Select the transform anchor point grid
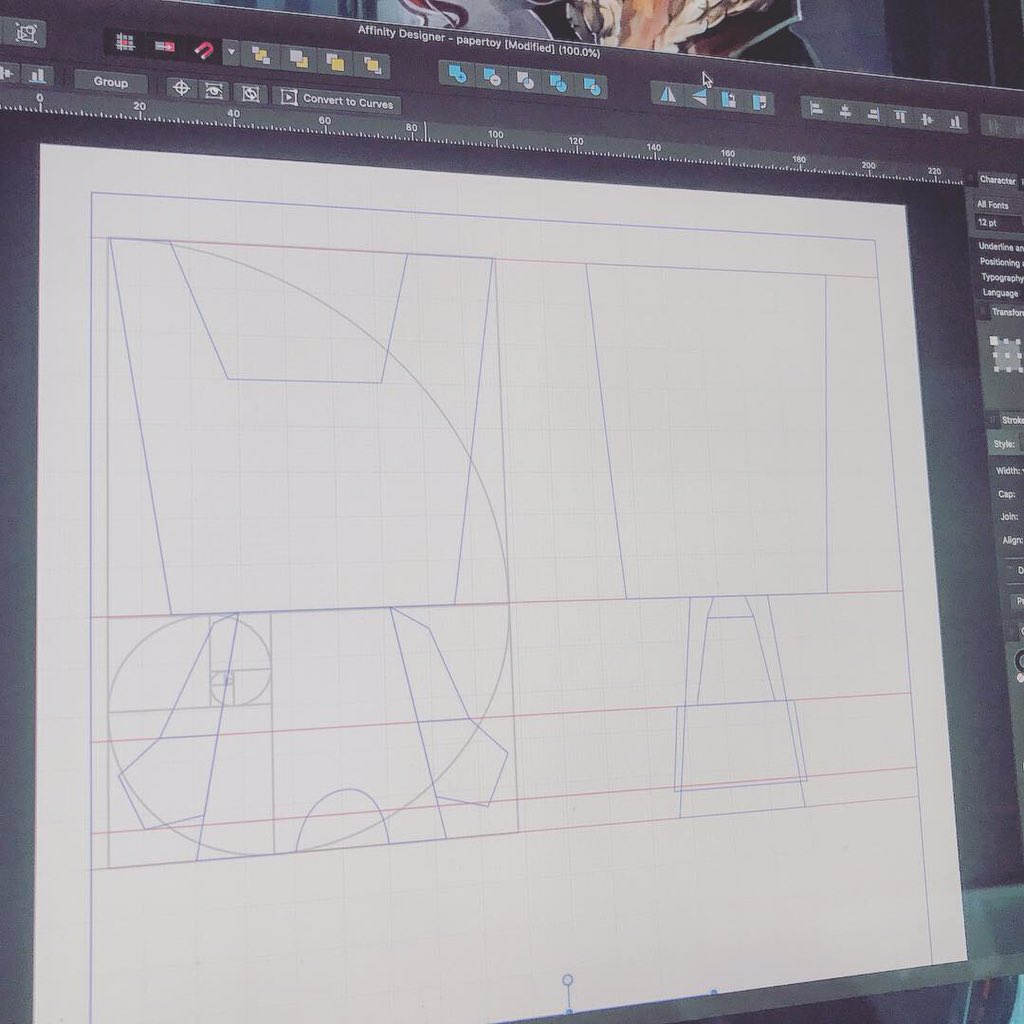This screenshot has width=1024, height=1024. (1007, 355)
